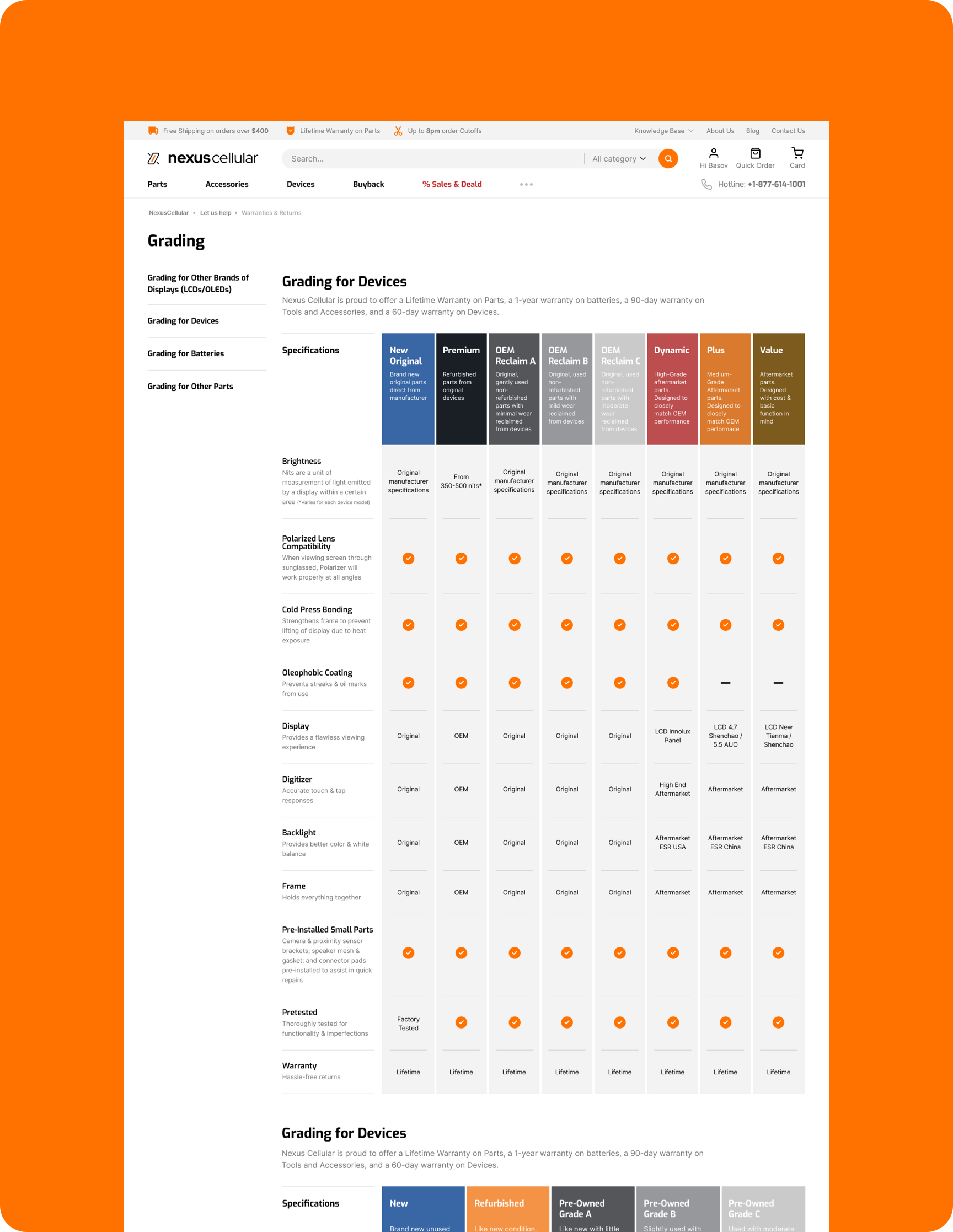Click the Pre-Owned Grade A column header
This screenshot has height=1232, width=953.
[593, 1209]
